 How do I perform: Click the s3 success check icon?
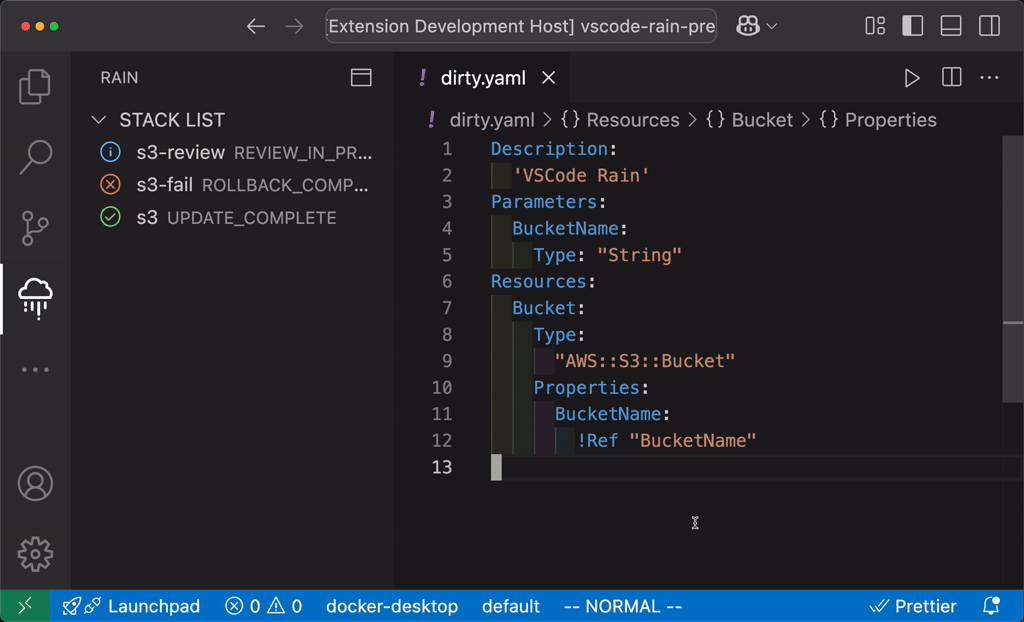tap(110, 217)
